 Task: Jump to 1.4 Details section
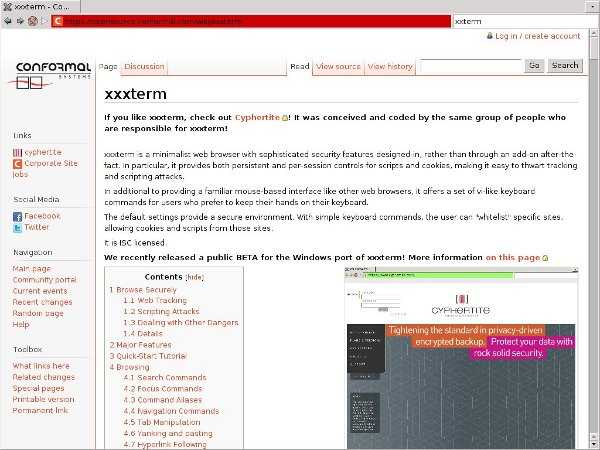click(x=143, y=334)
